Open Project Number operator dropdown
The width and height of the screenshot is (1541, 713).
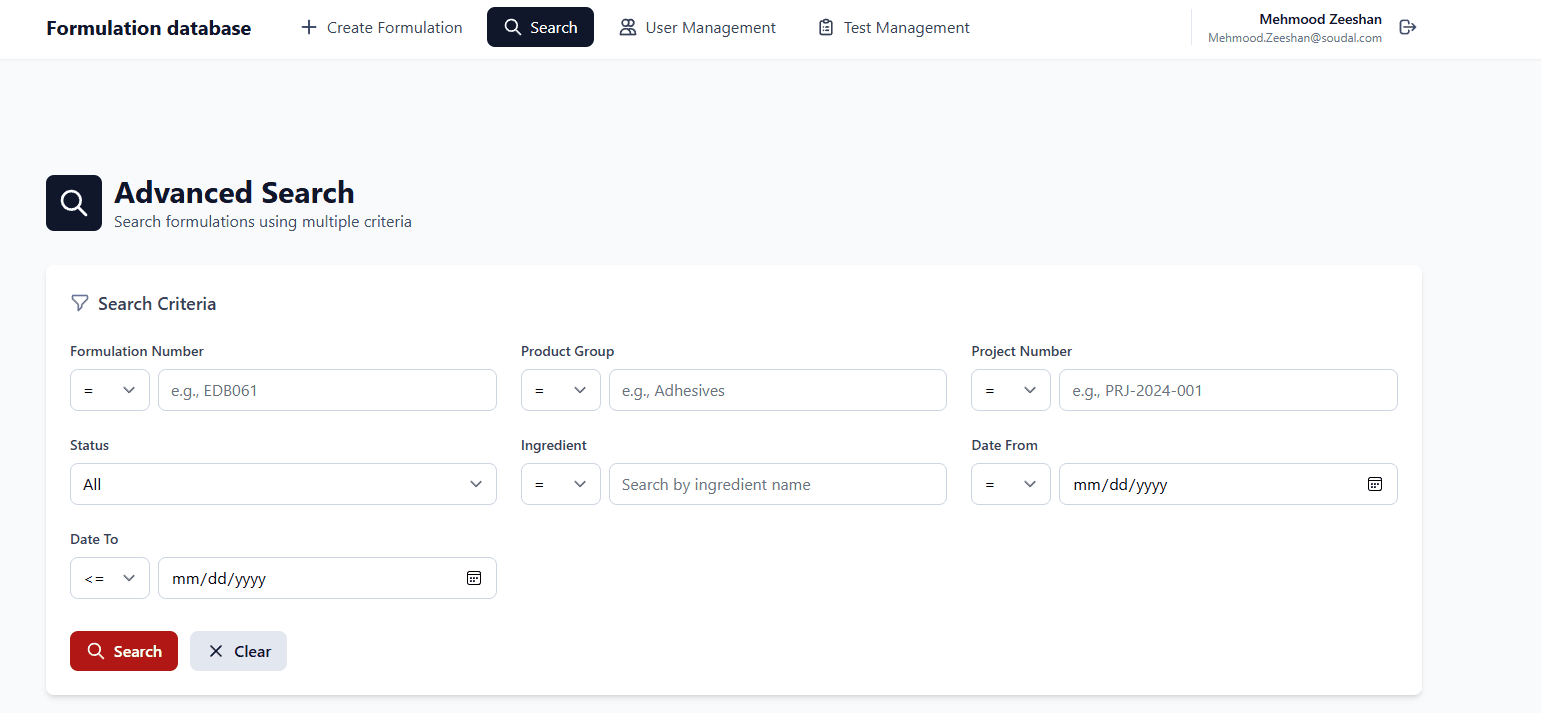pyautogui.click(x=1011, y=390)
